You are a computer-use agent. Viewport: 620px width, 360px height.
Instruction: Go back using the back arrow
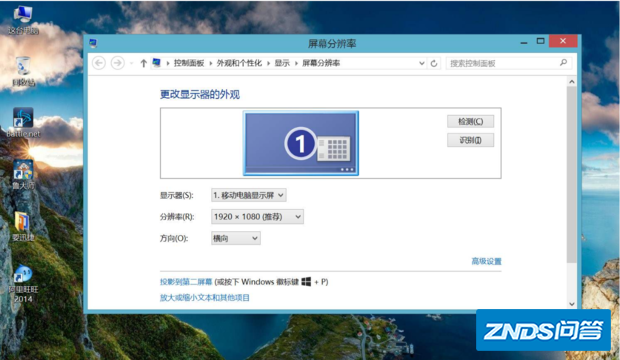click(99, 63)
